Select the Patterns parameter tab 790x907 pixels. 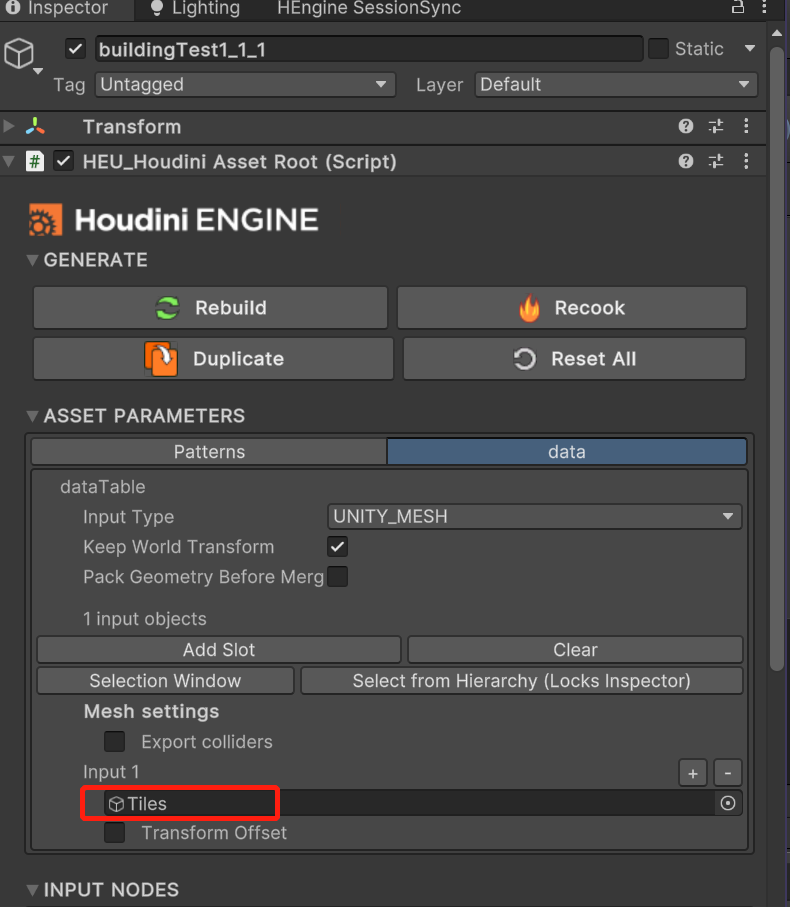tap(209, 452)
